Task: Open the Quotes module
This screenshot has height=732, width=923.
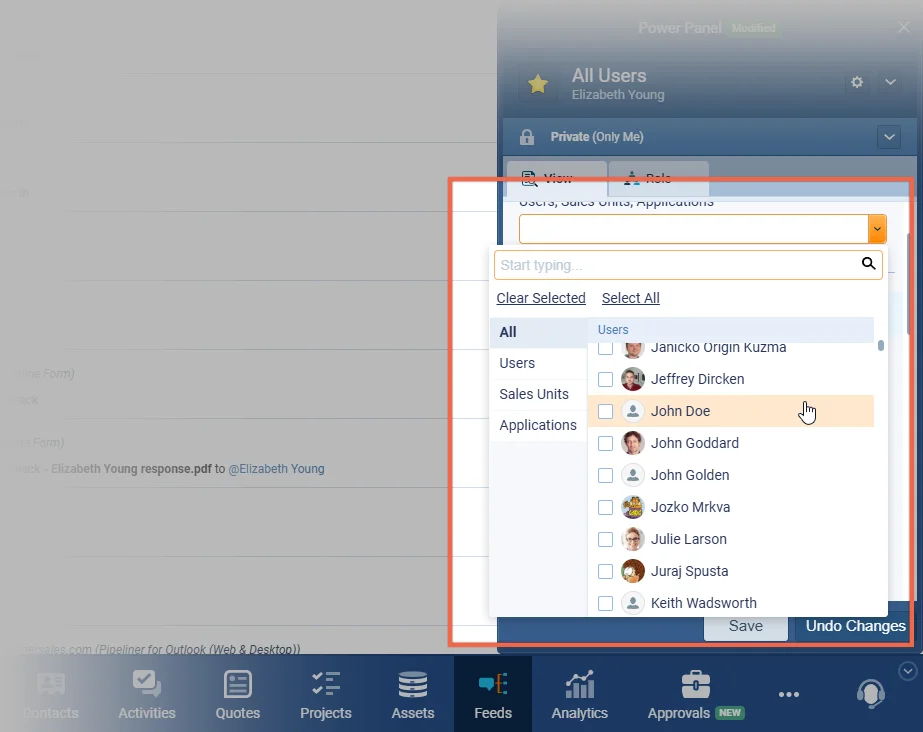Action: click(x=238, y=696)
